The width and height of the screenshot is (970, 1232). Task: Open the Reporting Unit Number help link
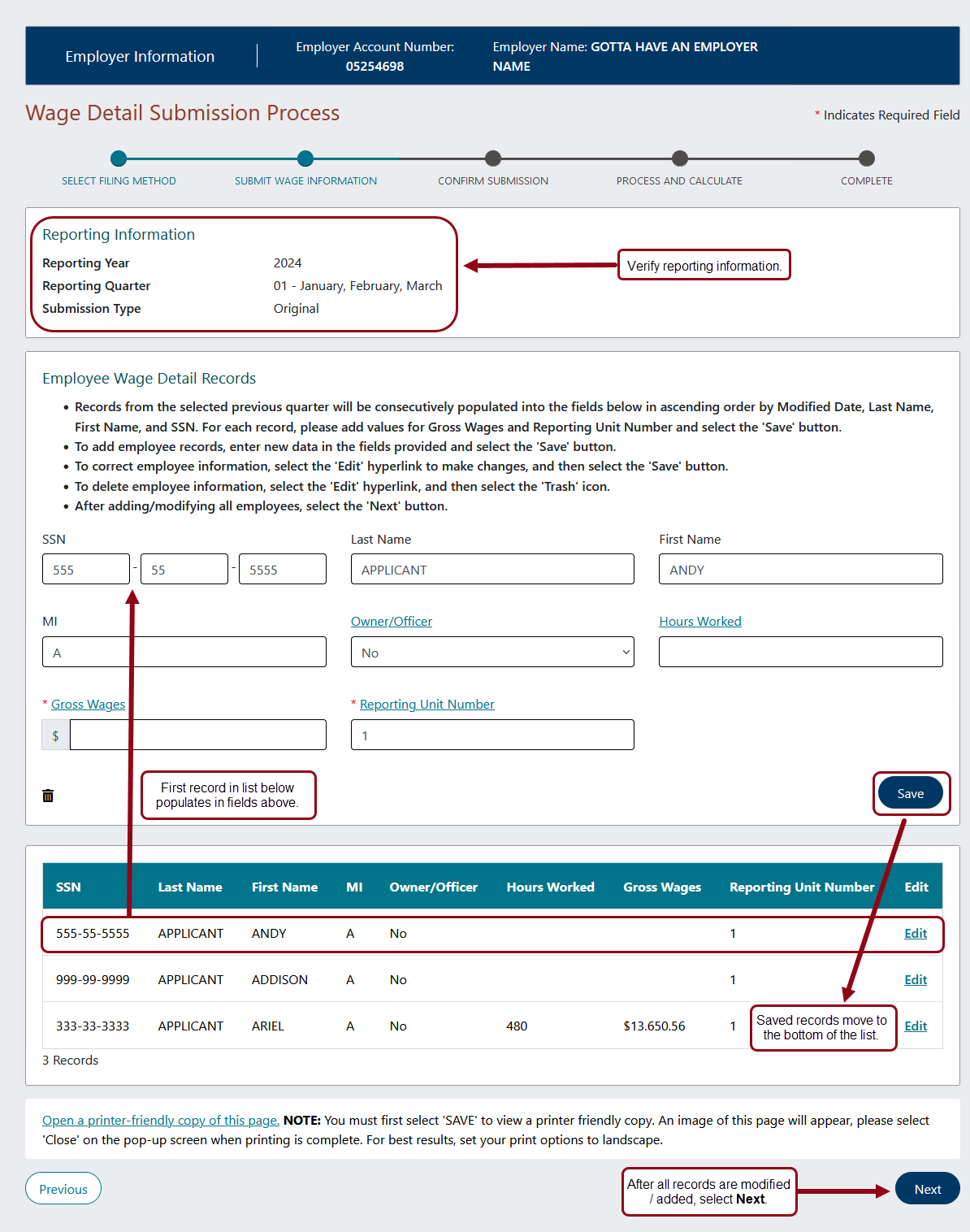(x=427, y=705)
